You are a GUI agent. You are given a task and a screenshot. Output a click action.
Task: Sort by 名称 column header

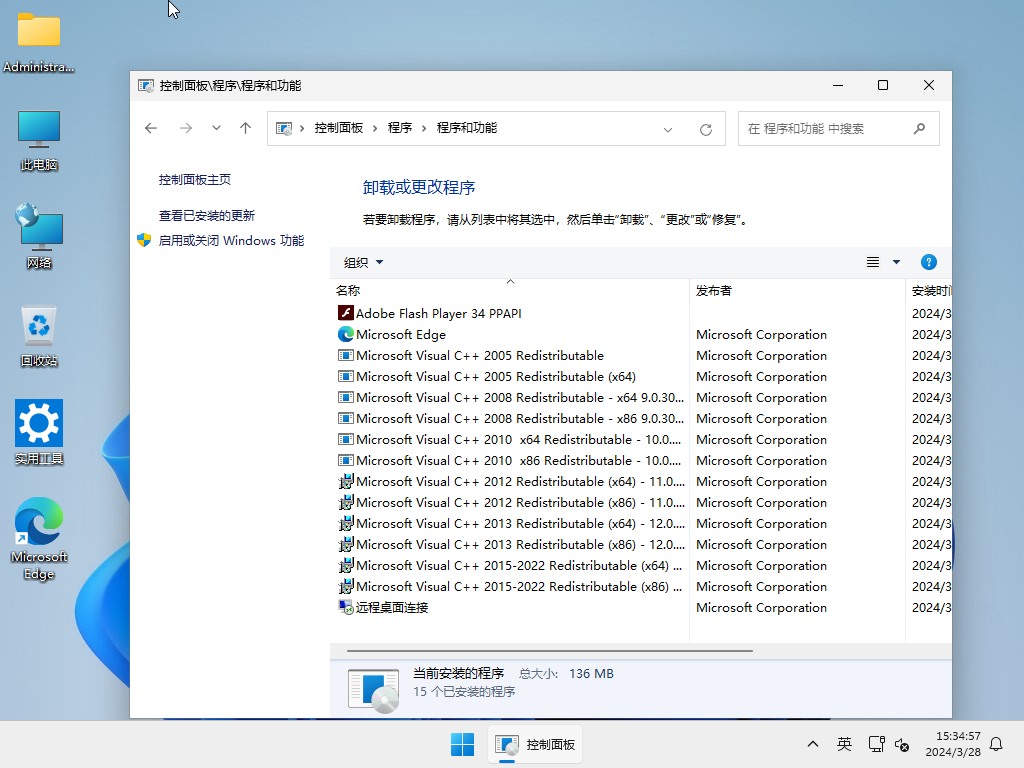(x=510, y=291)
